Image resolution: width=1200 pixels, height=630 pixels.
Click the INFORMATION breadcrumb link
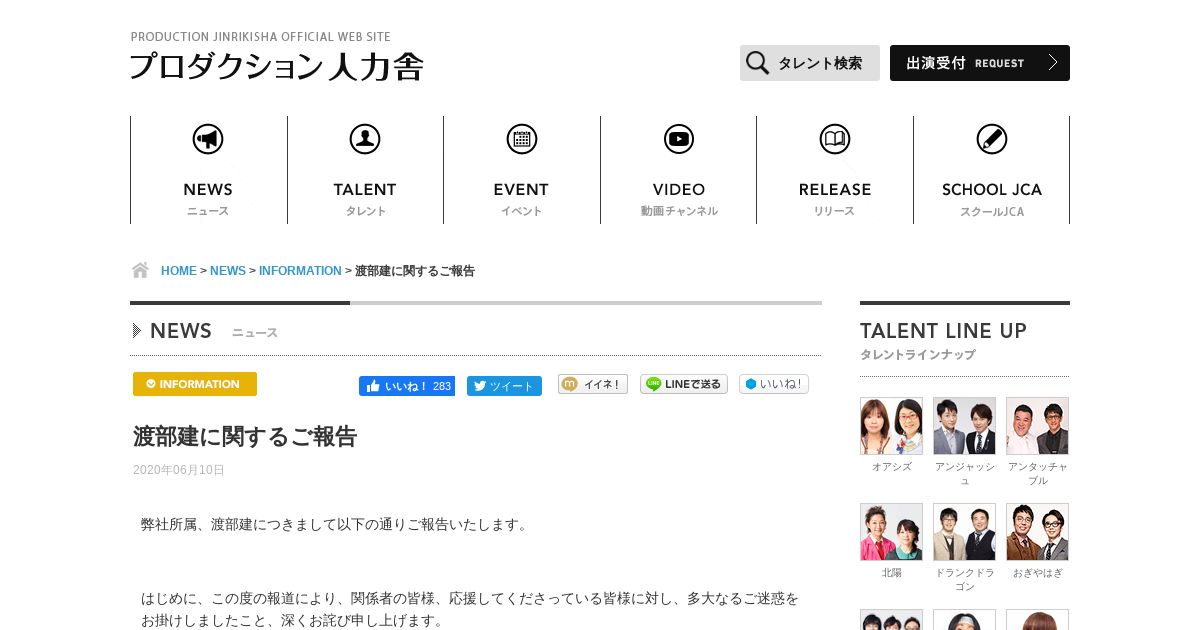(x=300, y=271)
